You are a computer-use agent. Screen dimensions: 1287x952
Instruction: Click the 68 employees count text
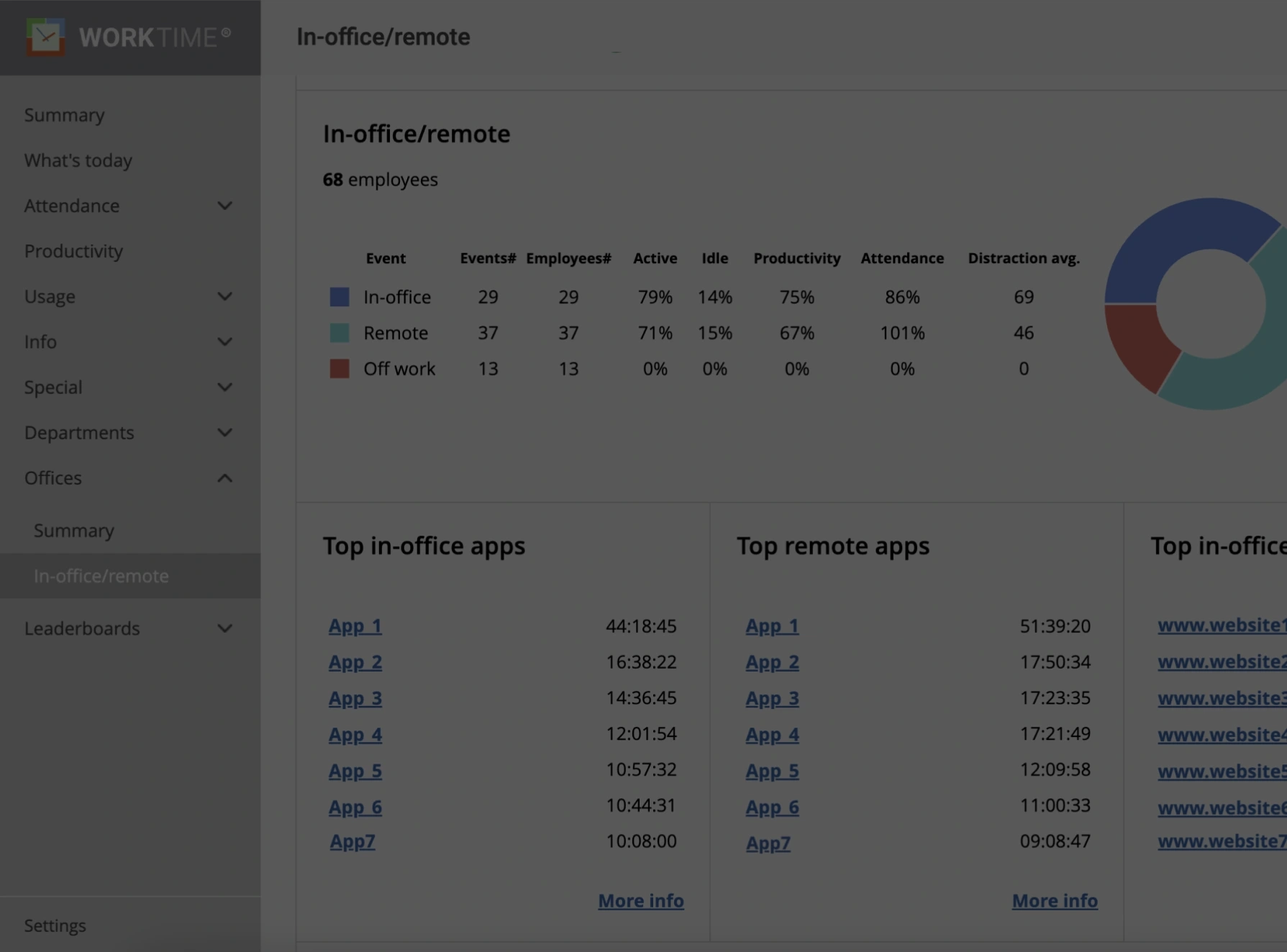pyautogui.click(x=380, y=180)
